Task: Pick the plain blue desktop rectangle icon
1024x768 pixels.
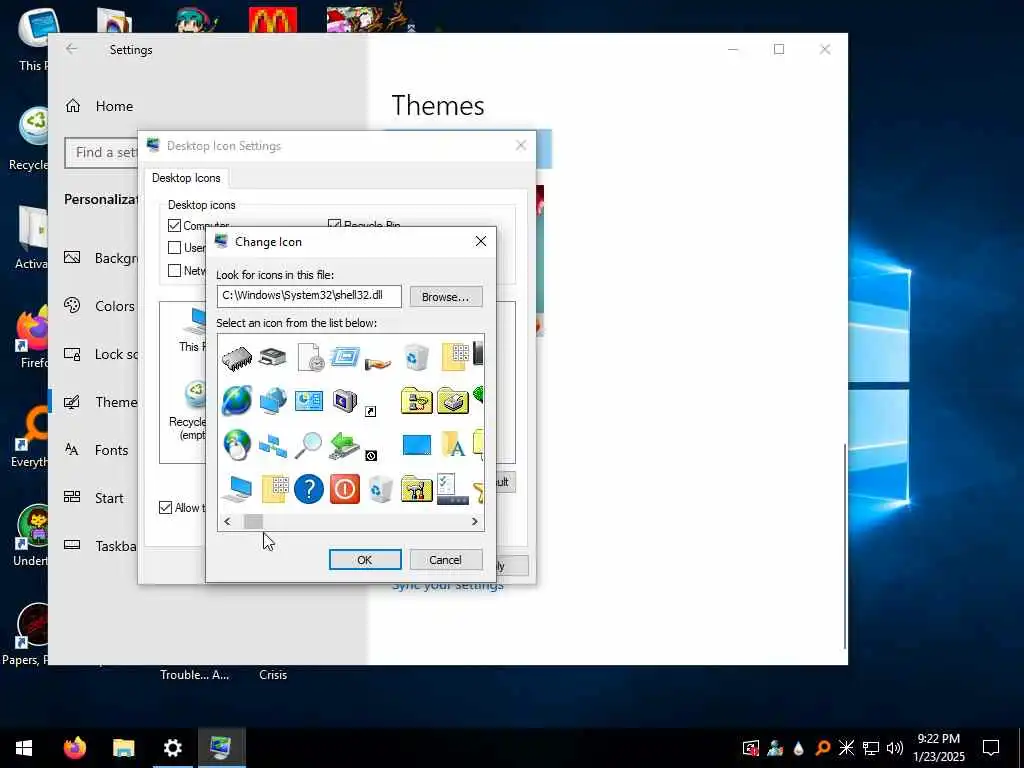Action: click(417, 445)
